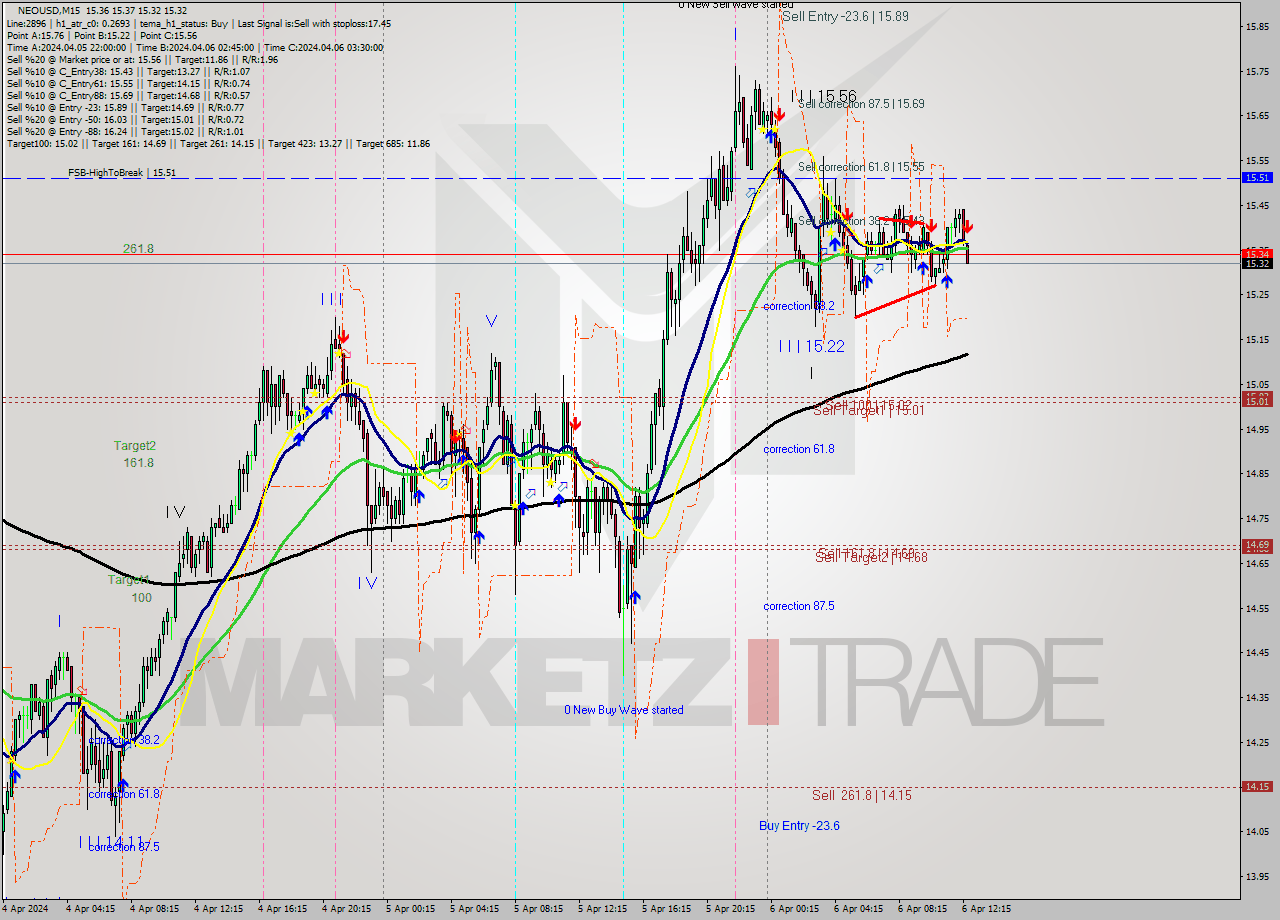This screenshot has height=920, width=1280.
Task: Click the 14.45 price axis value
Action: click(x=1257, y=653)
